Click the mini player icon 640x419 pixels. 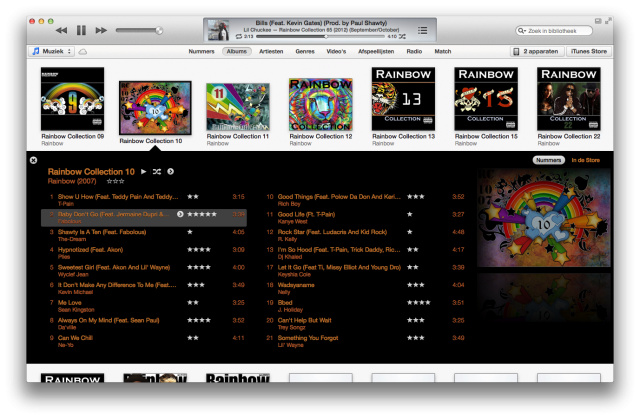click(x=598, y=21)
